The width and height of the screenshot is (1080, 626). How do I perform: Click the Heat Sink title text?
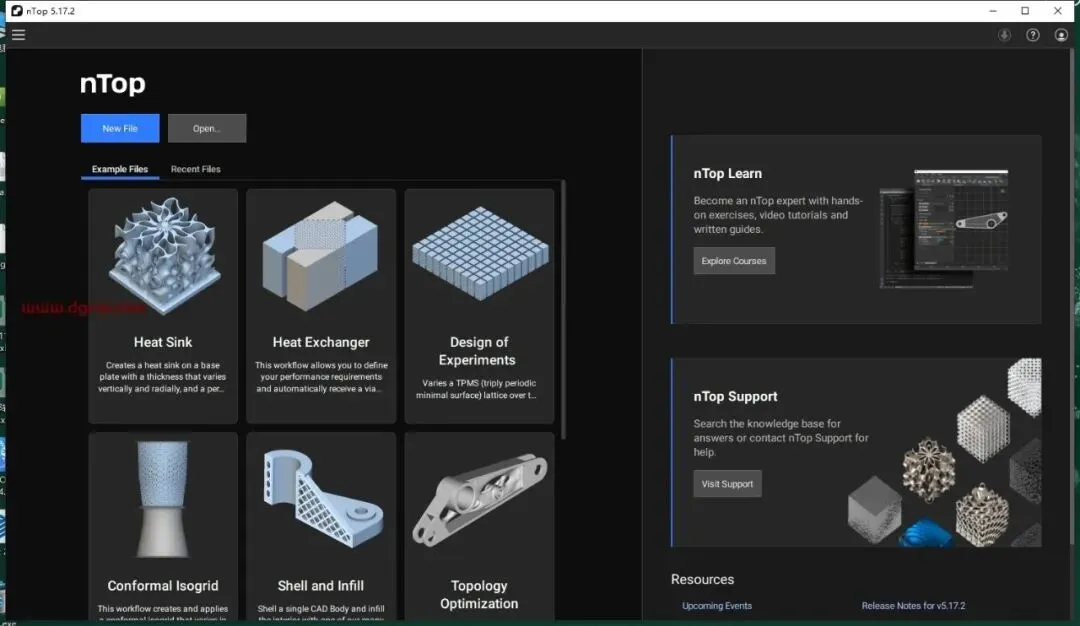pos(163,342)
